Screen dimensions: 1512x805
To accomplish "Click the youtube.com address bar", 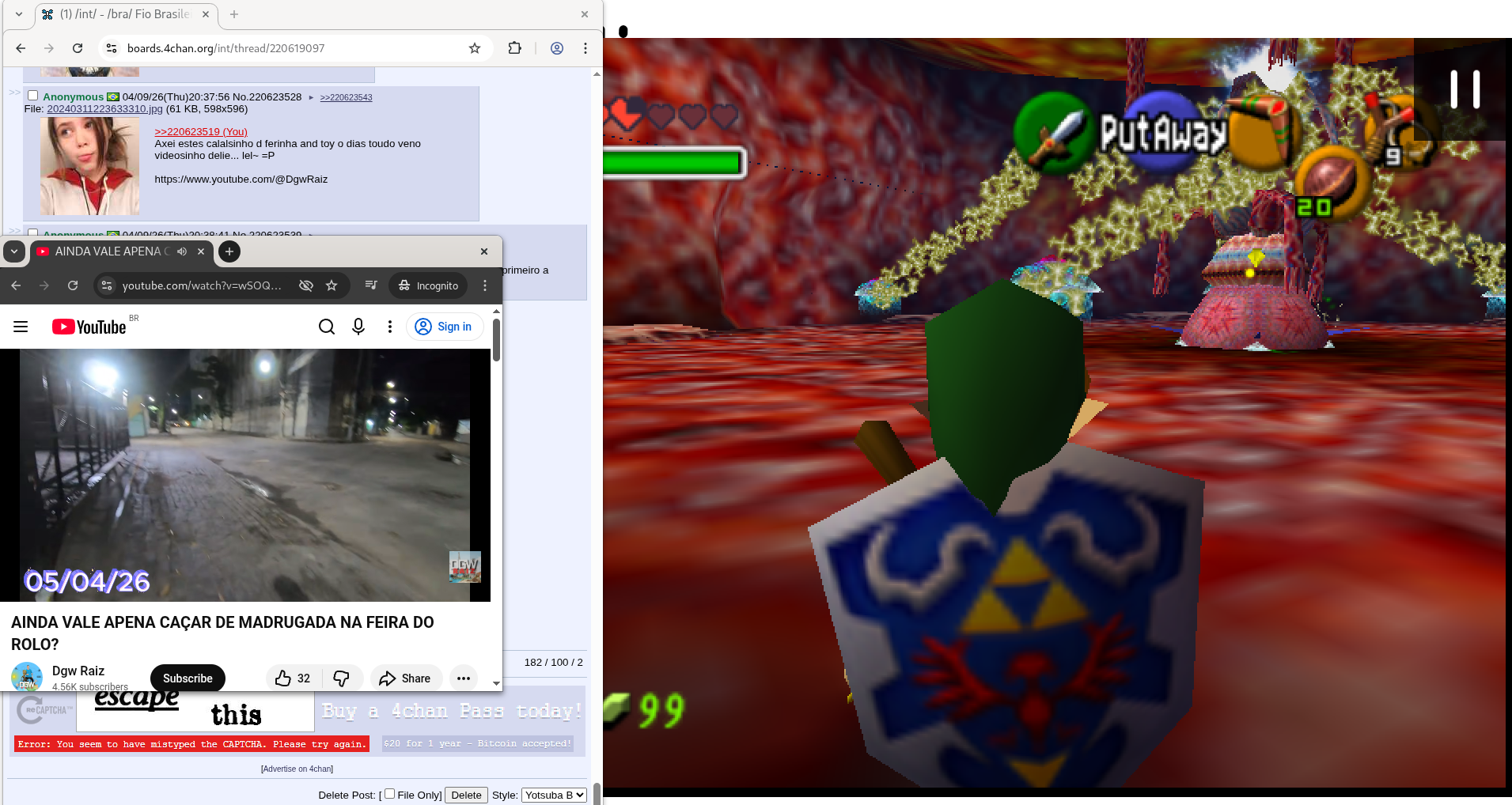I will [202, 285].
